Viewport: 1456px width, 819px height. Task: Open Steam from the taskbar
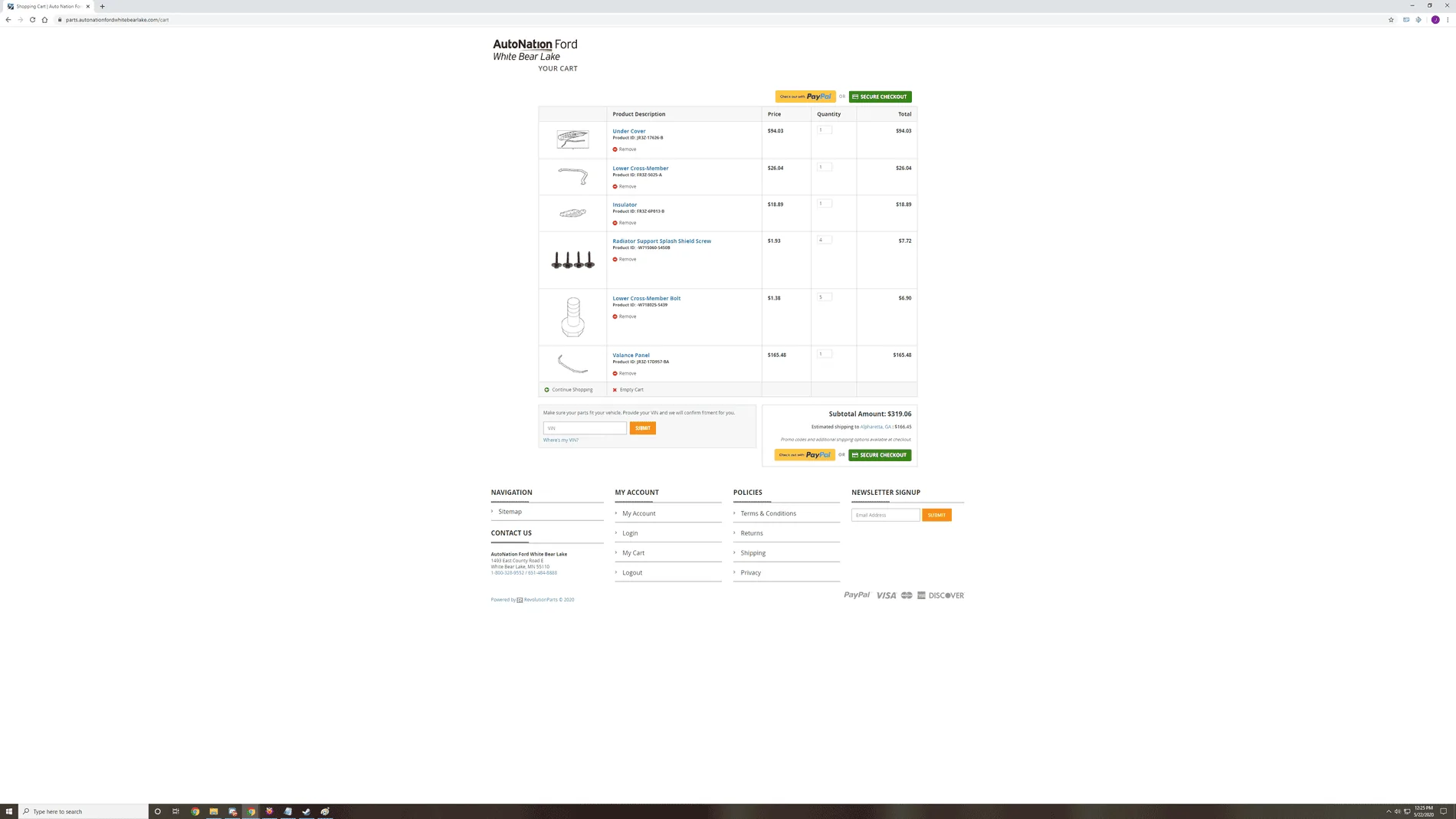coord(307,811)
